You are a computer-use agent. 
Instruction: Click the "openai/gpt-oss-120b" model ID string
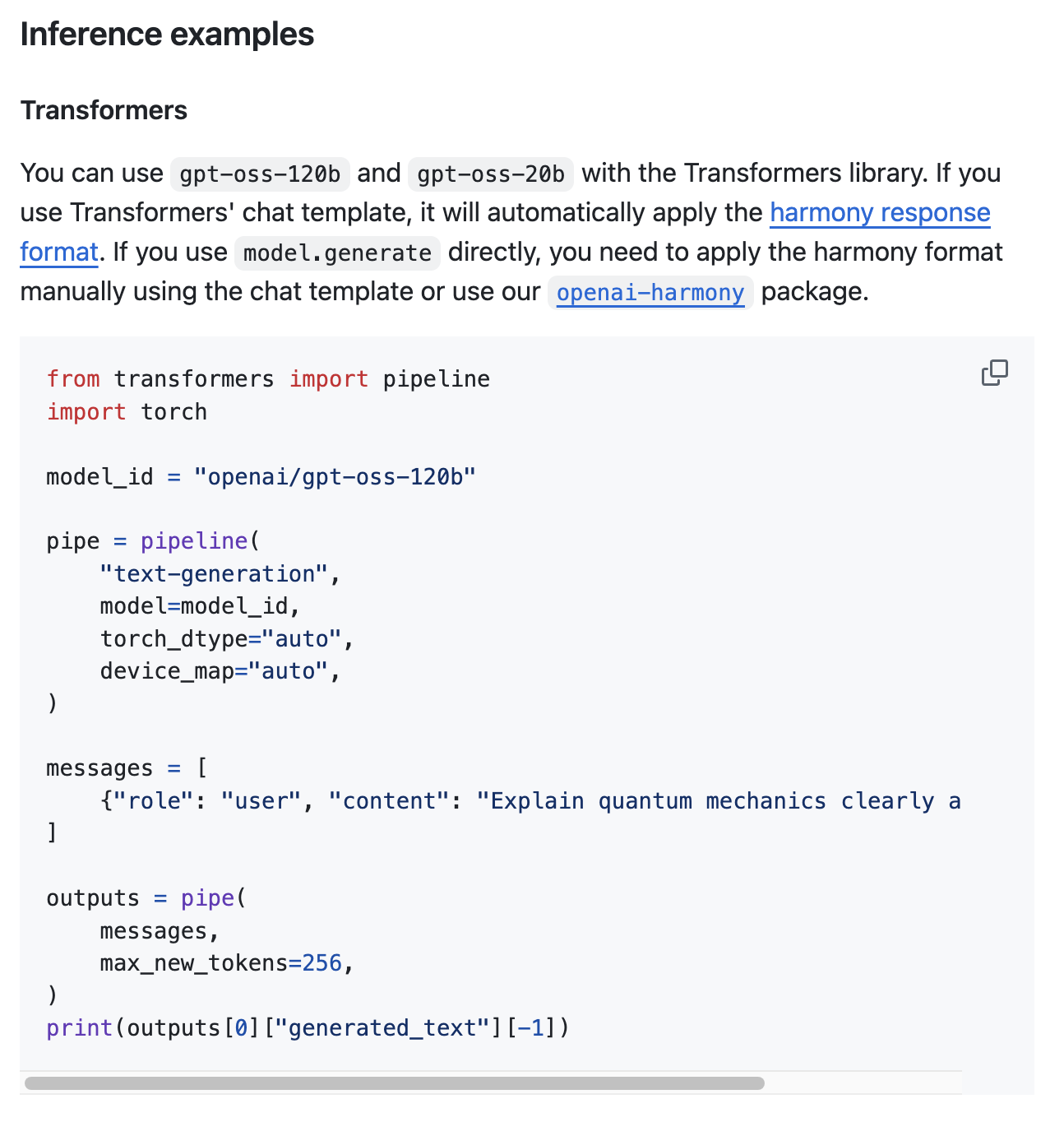tap(335, 477)
